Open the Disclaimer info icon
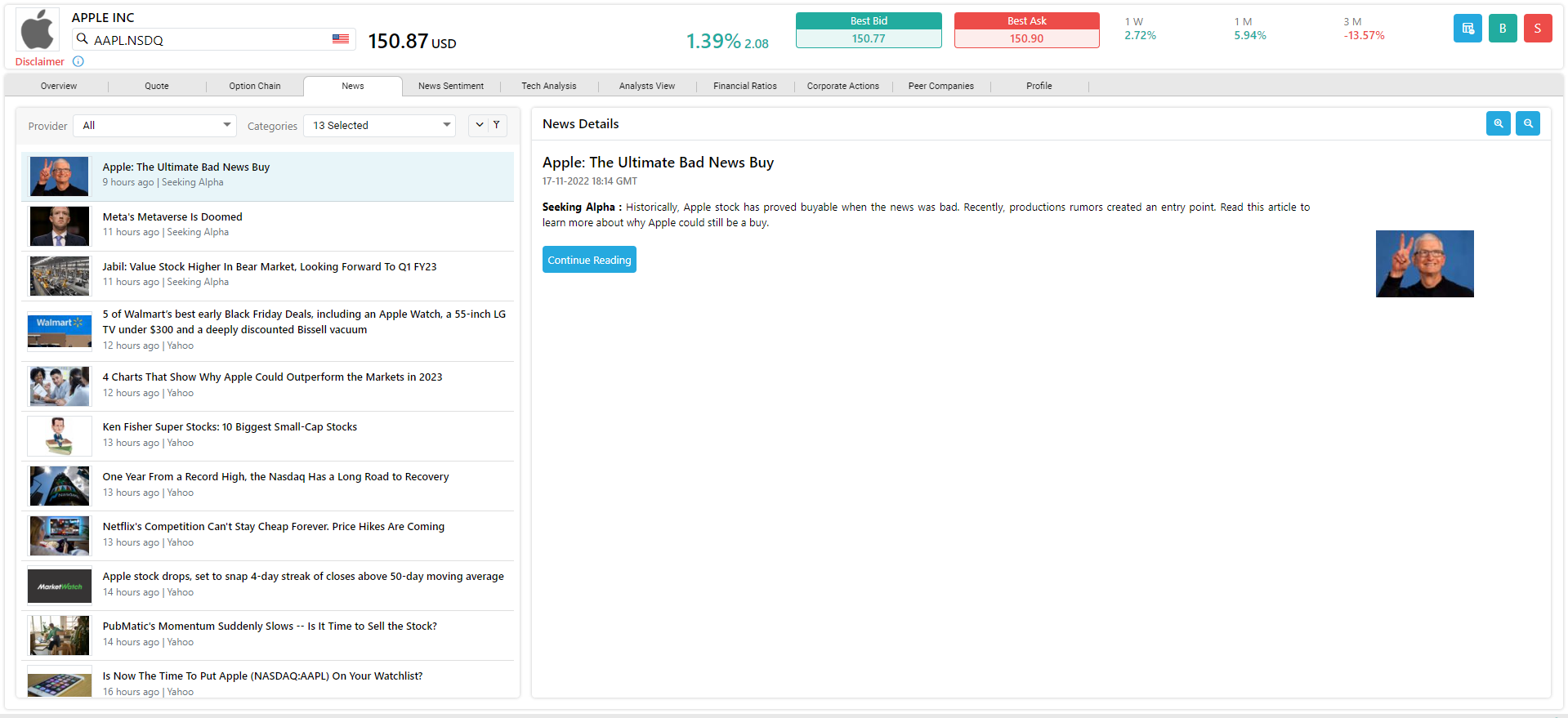The image size is (1568, 718). point(78,61)
